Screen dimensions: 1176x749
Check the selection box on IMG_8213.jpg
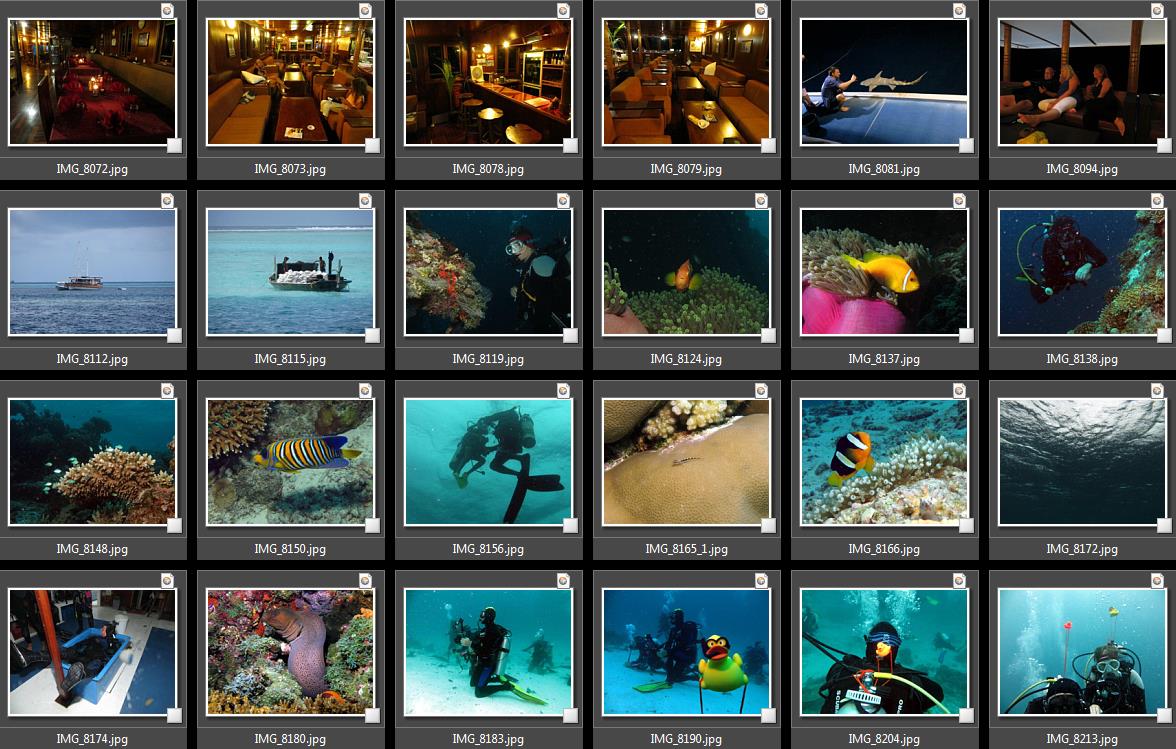(x=1165, y=715)
